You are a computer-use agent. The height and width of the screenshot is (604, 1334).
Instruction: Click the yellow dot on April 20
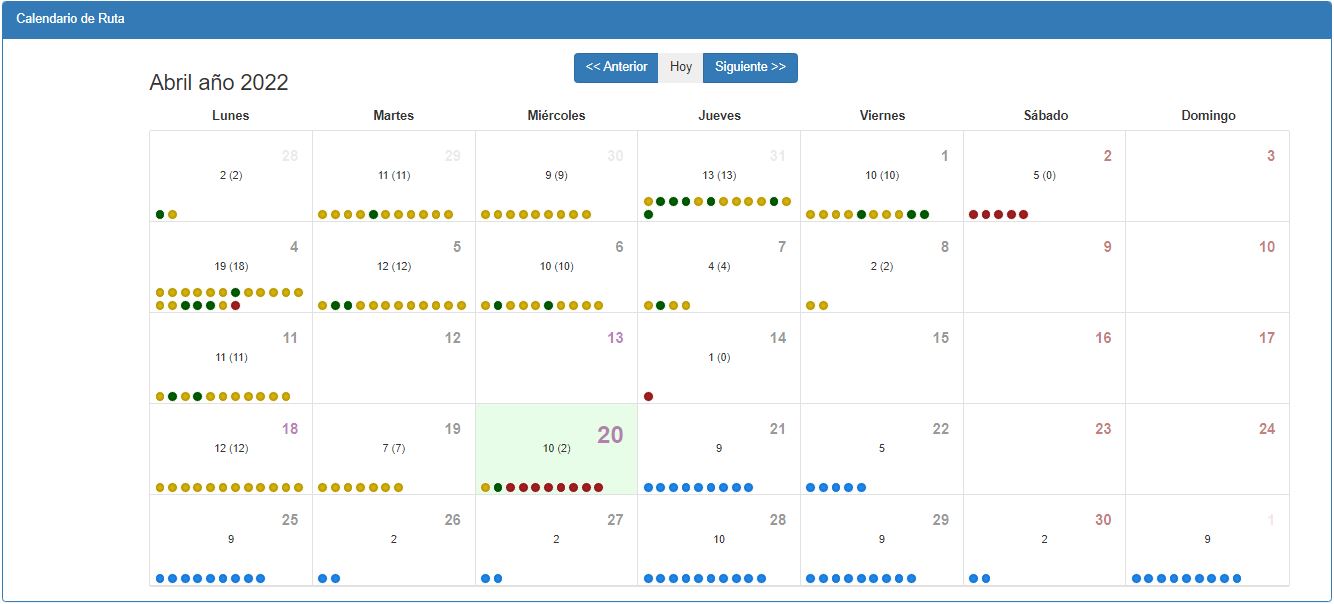486,488
